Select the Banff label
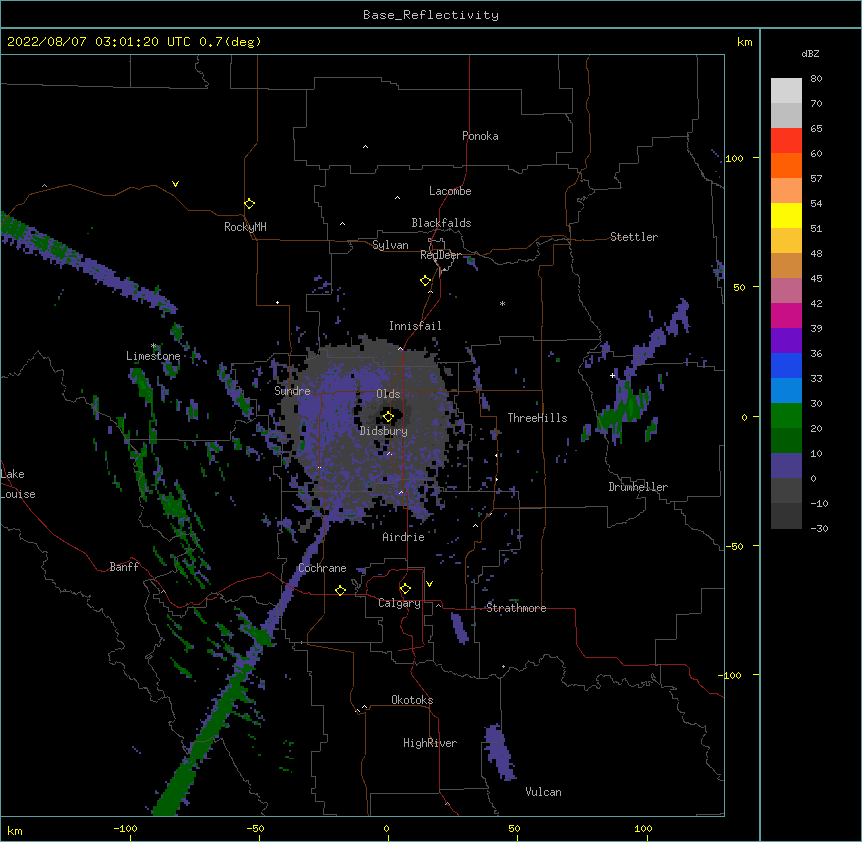The width and height of the screenshot is (862, 842). click(124, 567)
